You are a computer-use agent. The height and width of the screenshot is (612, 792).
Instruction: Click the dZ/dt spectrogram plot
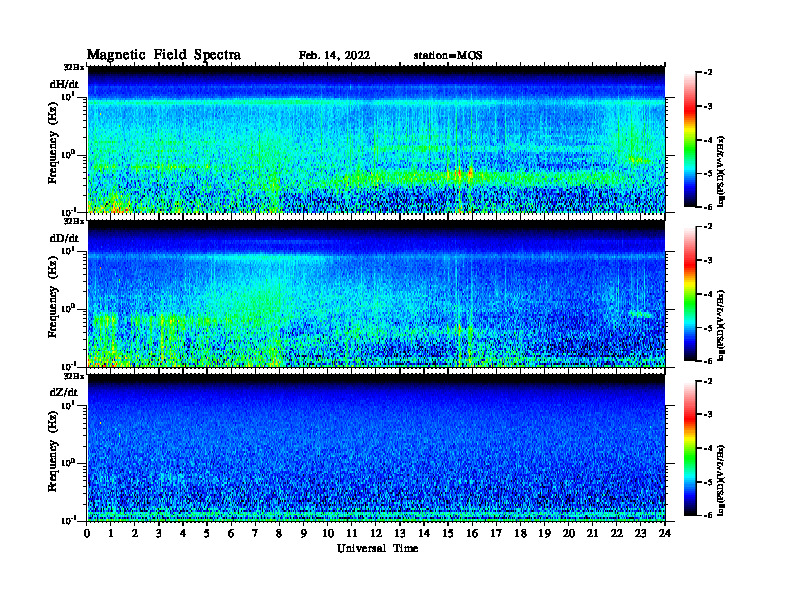pyautogui.click(x=376, y=447)
